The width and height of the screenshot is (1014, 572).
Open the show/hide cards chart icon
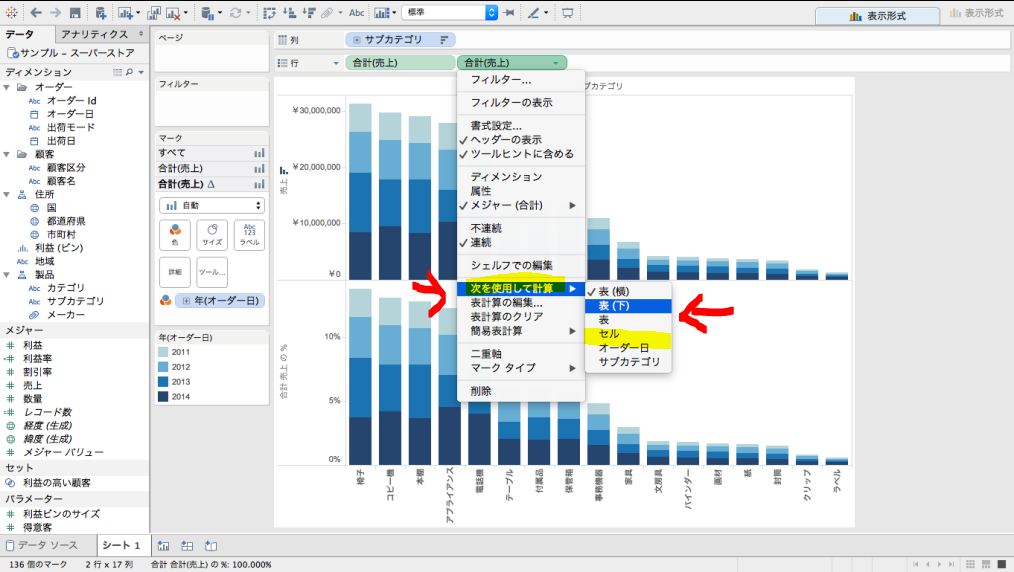(x=382, y=12)
